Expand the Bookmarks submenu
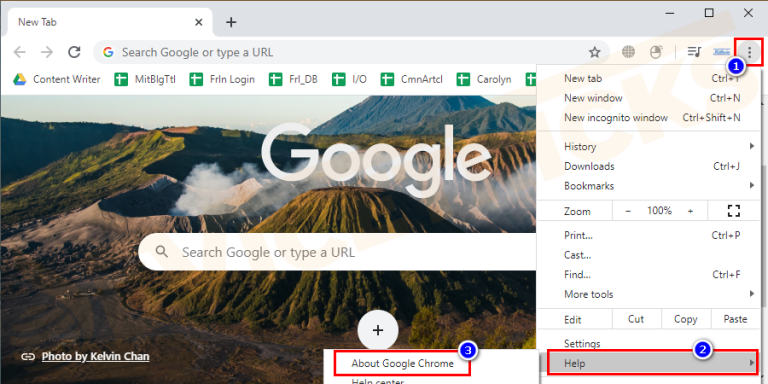 pos(649,186)
